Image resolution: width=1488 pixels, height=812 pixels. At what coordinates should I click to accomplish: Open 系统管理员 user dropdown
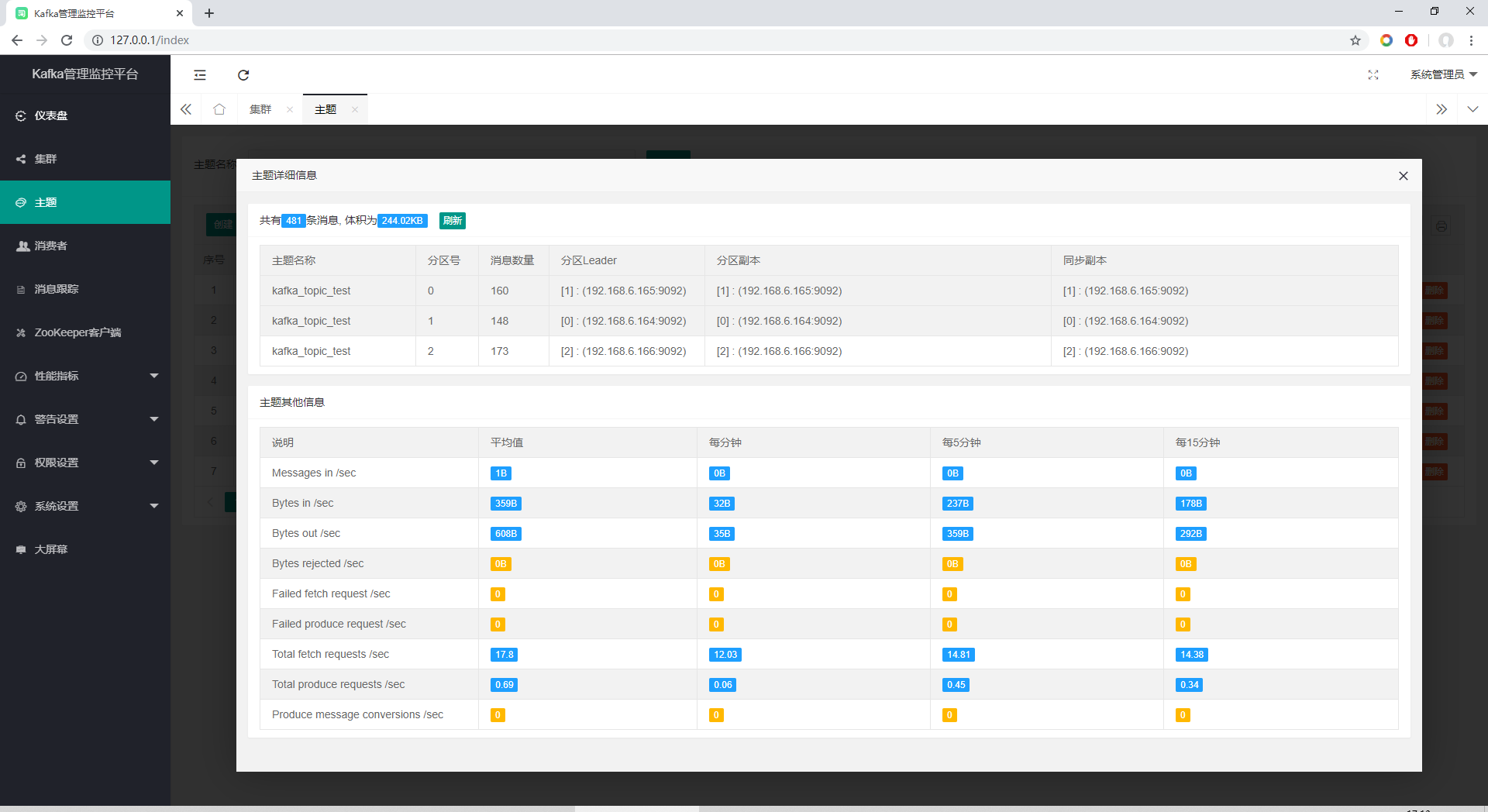(x=1444, y=74)
